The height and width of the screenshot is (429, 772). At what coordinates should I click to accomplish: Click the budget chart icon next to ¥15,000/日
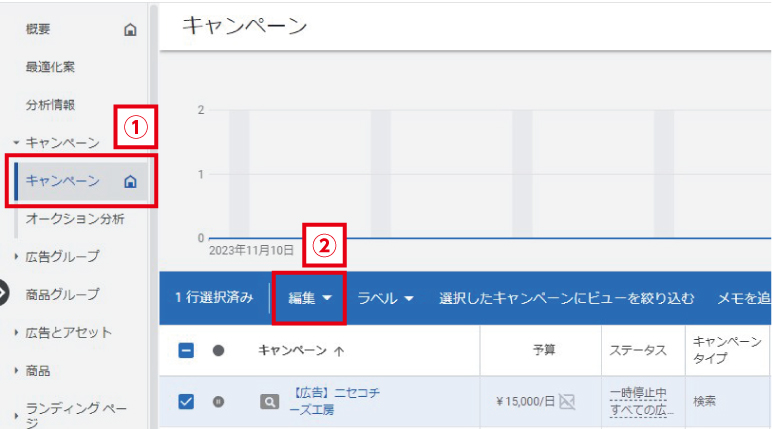coord(567,401)
